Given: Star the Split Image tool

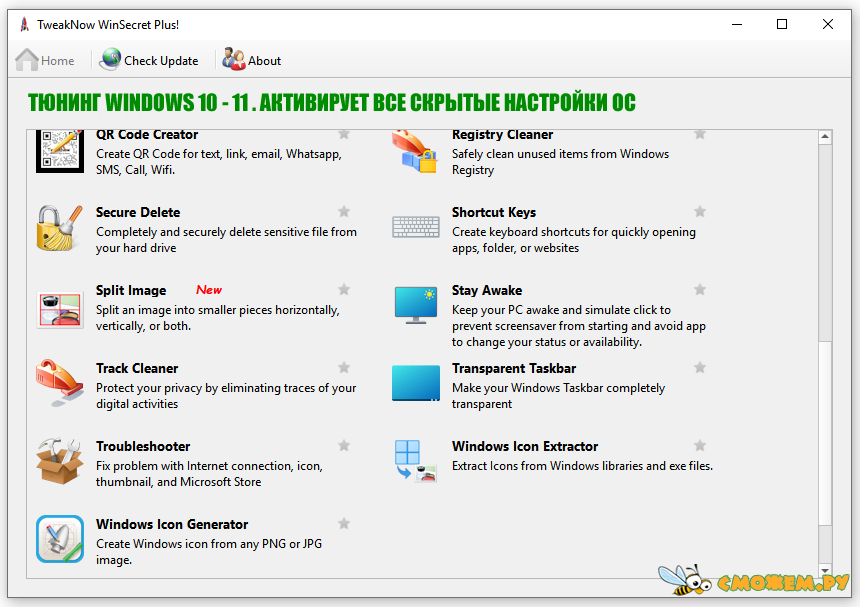Looking at the screenshot, I should point(344,289).
